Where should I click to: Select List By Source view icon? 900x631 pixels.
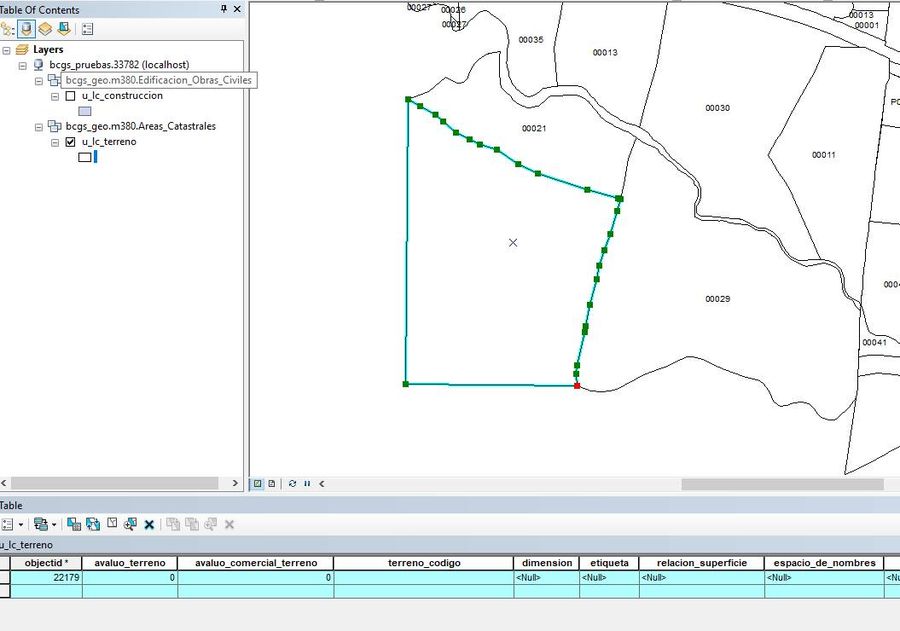click(26, 29)
